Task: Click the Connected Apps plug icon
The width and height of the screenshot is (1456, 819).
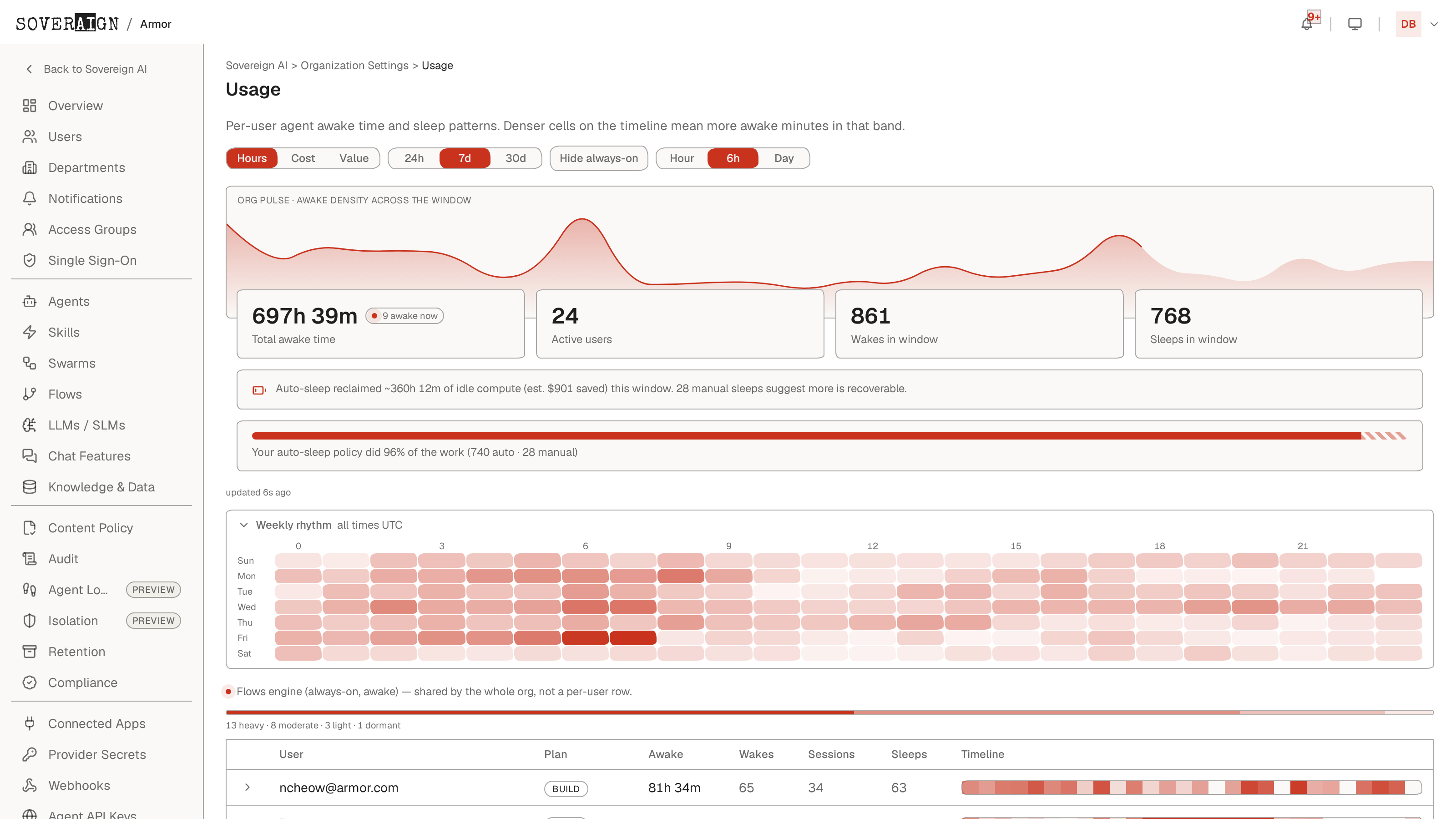Action: 30,723
